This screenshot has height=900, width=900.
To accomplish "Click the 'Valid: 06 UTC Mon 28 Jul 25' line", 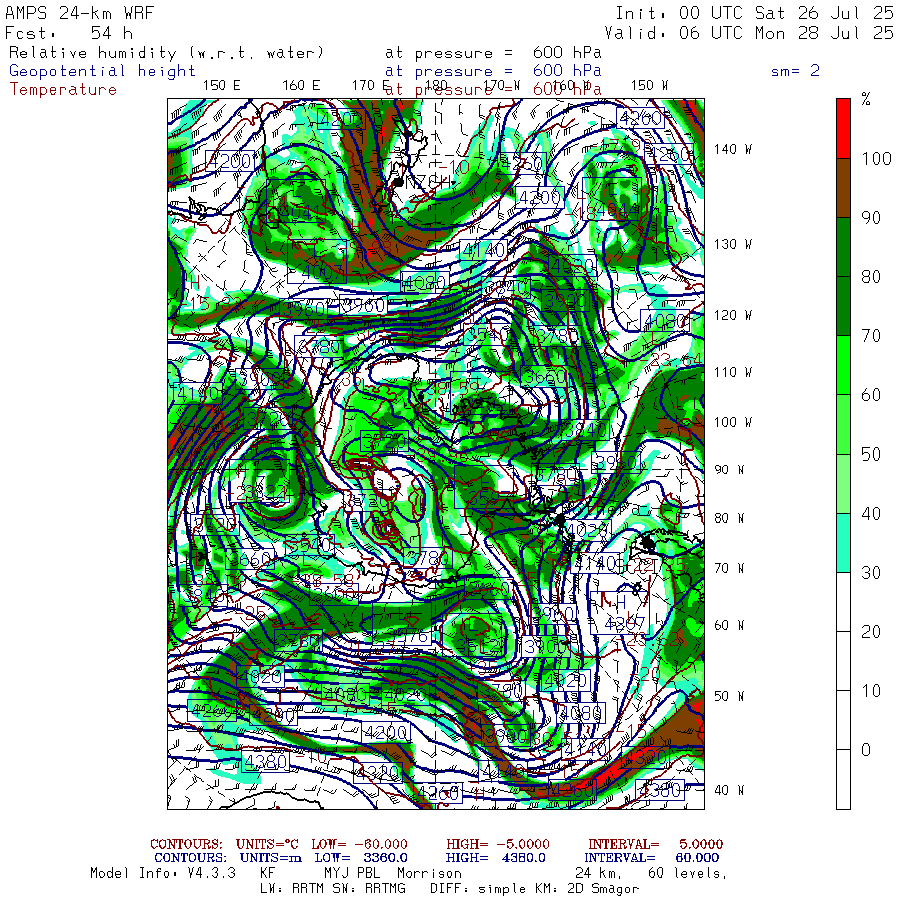I will [x=748, y=33].
